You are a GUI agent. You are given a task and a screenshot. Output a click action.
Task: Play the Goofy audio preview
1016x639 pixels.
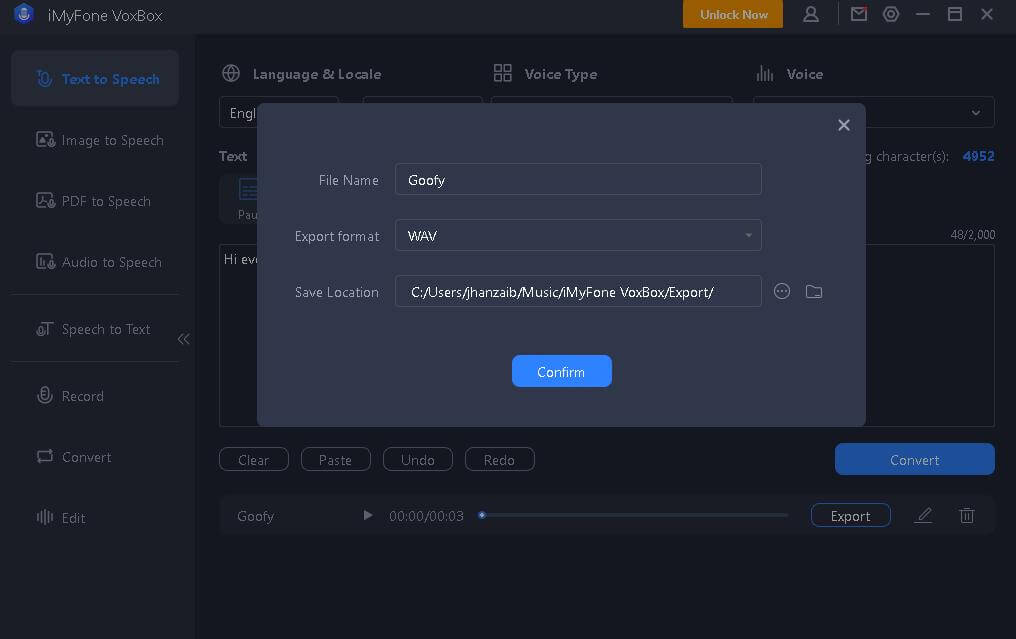[x=368, y=515]
